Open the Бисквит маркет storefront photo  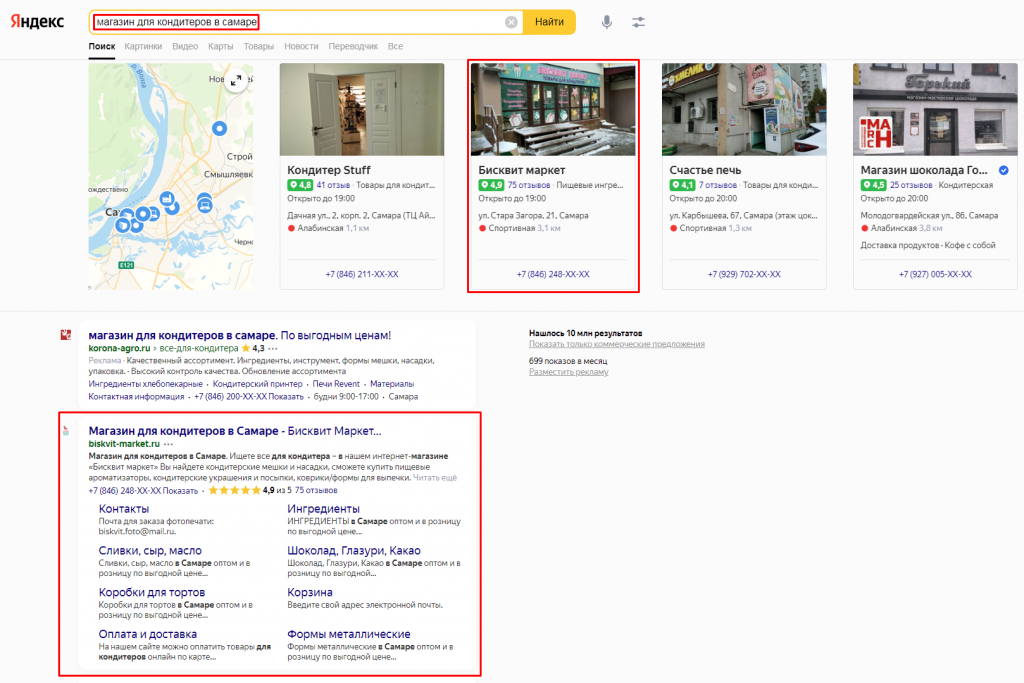[553, 109]
